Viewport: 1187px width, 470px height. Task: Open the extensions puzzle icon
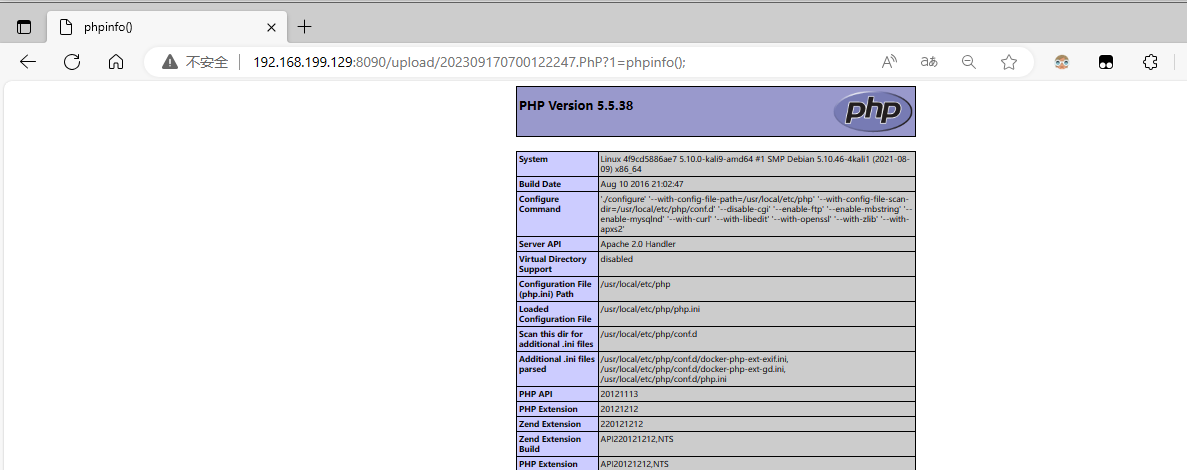[1150, 62]
